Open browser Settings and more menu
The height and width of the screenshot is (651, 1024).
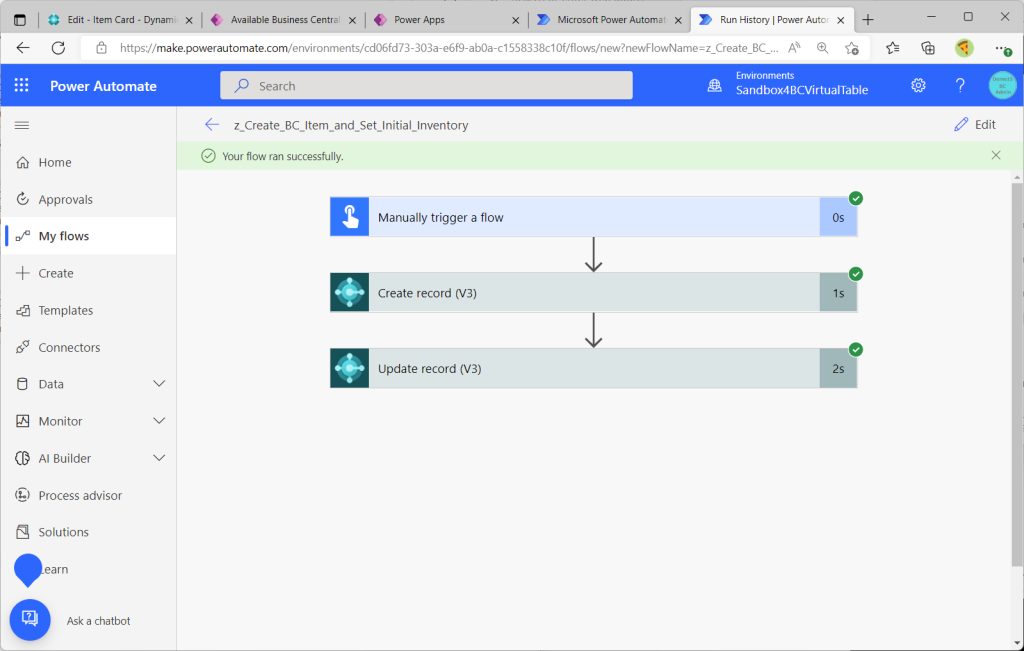pyautogui.click(x=1001, y=48)
